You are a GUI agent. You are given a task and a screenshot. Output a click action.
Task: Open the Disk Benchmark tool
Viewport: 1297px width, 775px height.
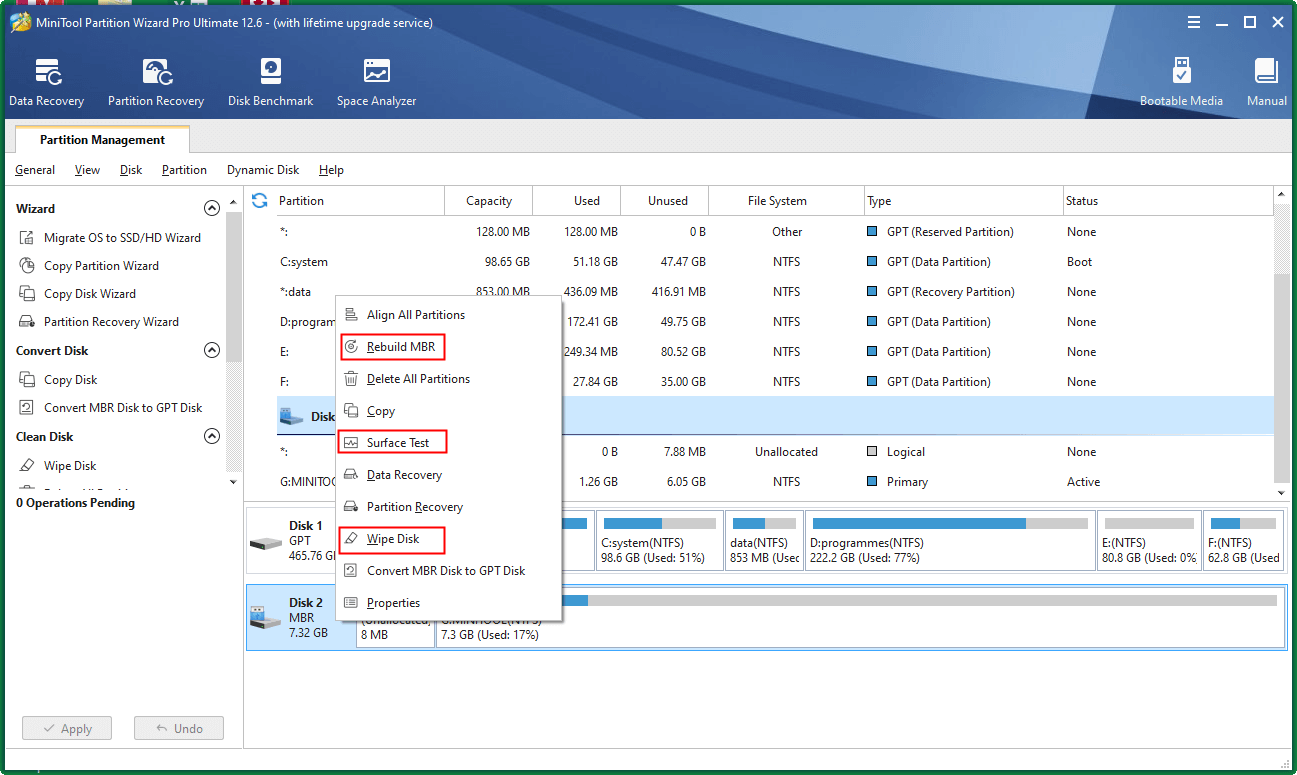270,82
